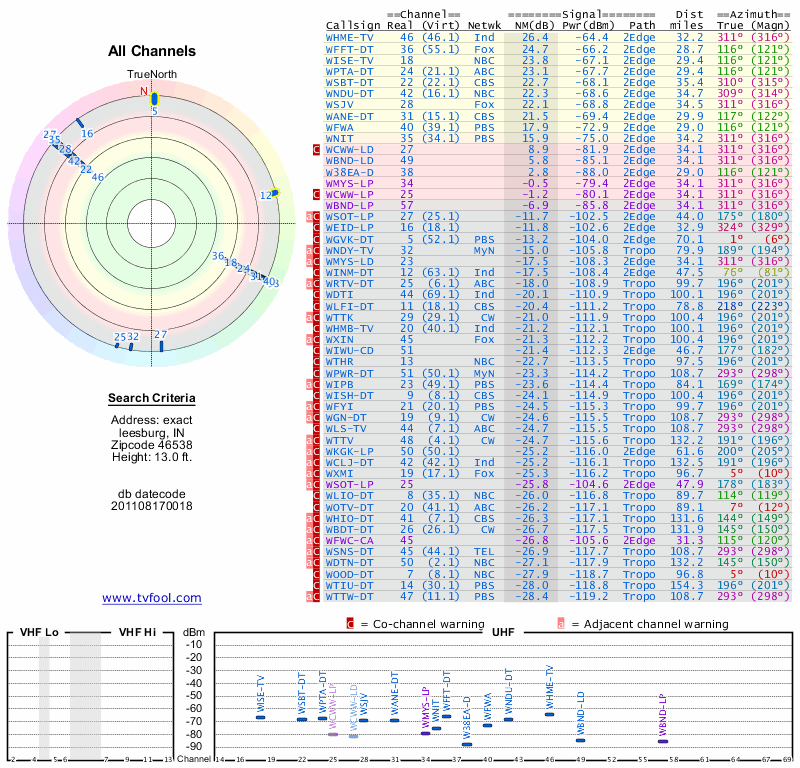Click channel 16 marker on radar plot
This screenshot has width=800, height=768.
pyautogui.click(x=80, y=123)
